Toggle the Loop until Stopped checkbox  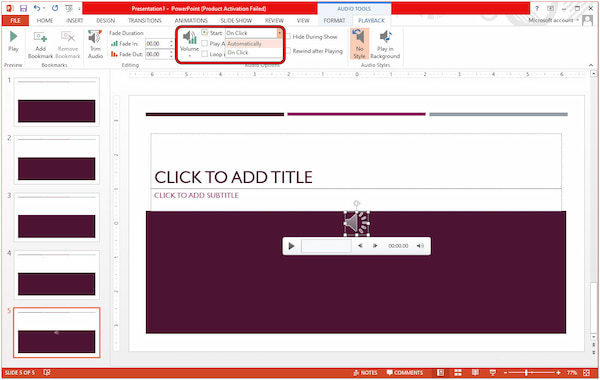[x=205, y=54]
